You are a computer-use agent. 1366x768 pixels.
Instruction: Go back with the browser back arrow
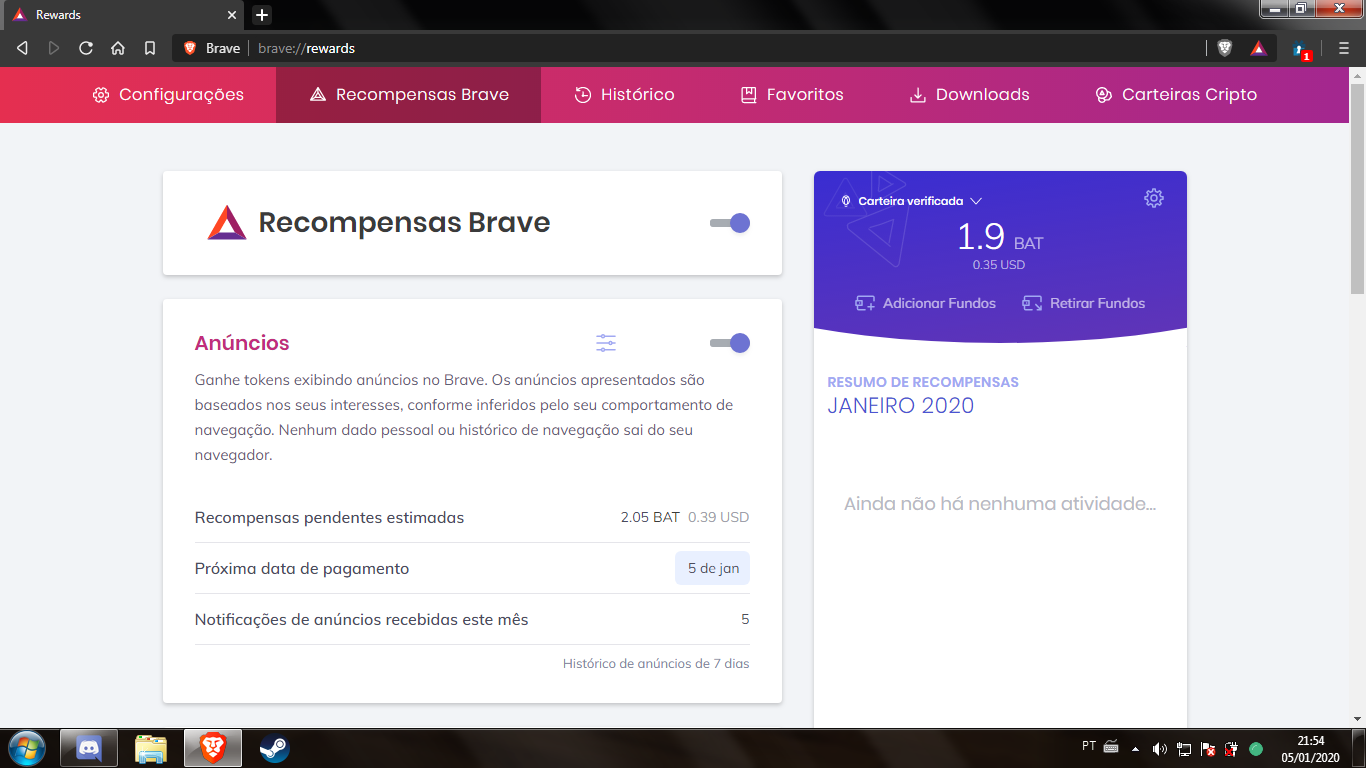point(23,48)
